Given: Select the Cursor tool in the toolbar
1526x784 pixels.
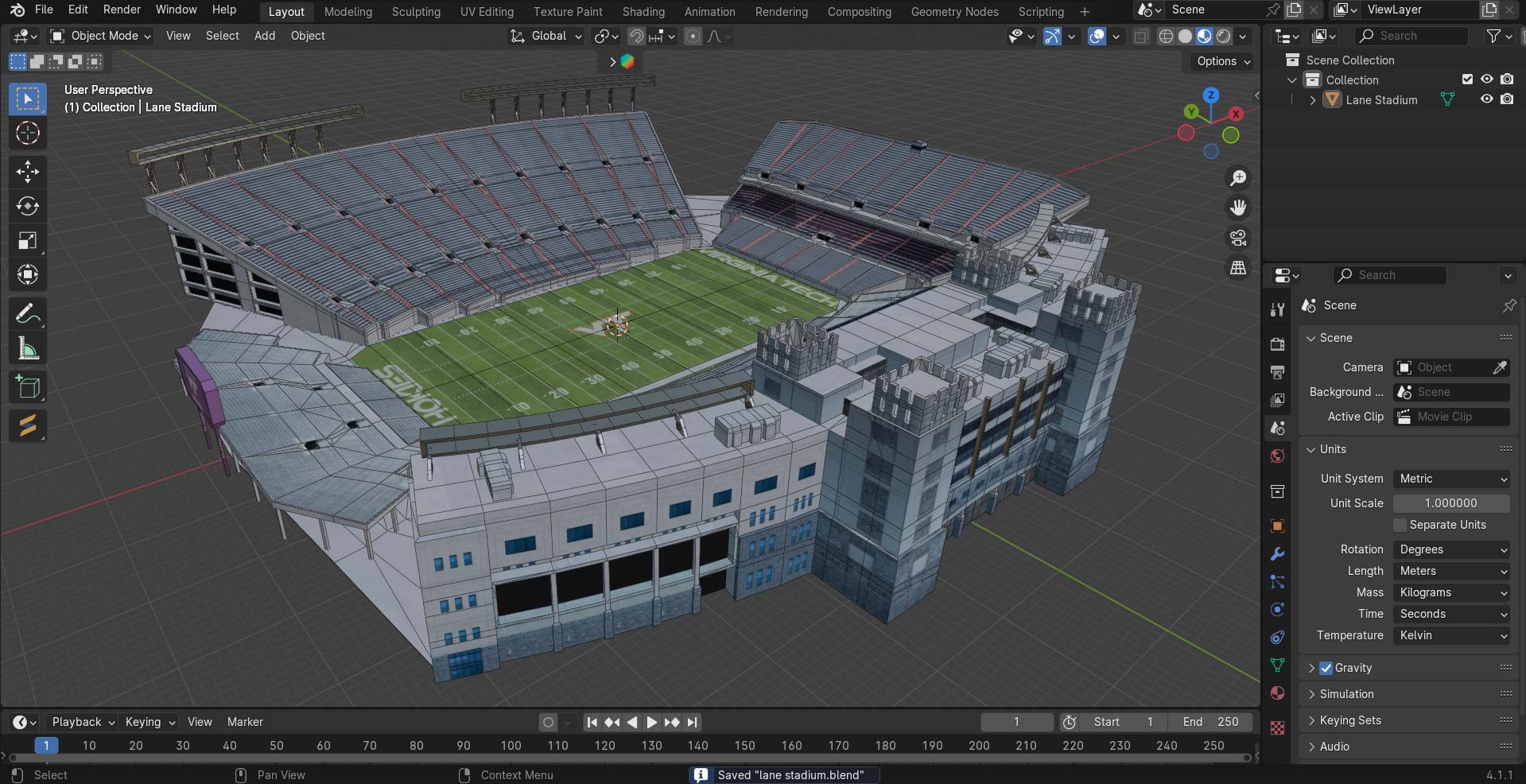Looking at the screenshot, I should (28, 133).
